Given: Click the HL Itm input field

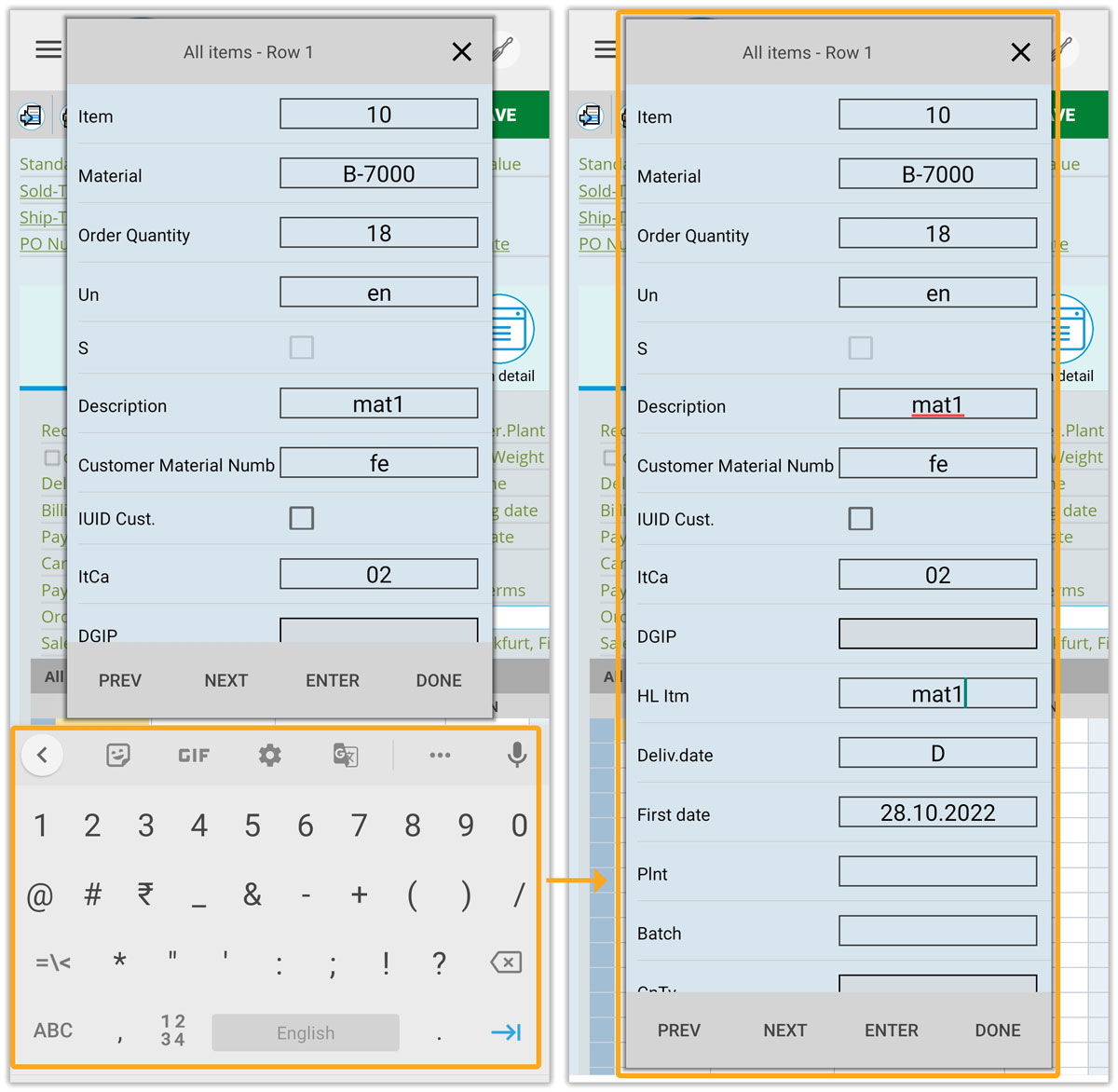Looking at the screenshot, I should click(937, 694).
